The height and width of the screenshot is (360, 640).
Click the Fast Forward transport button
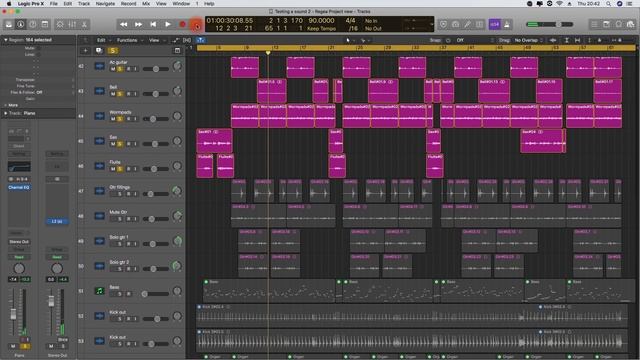[x=138, y=24]
